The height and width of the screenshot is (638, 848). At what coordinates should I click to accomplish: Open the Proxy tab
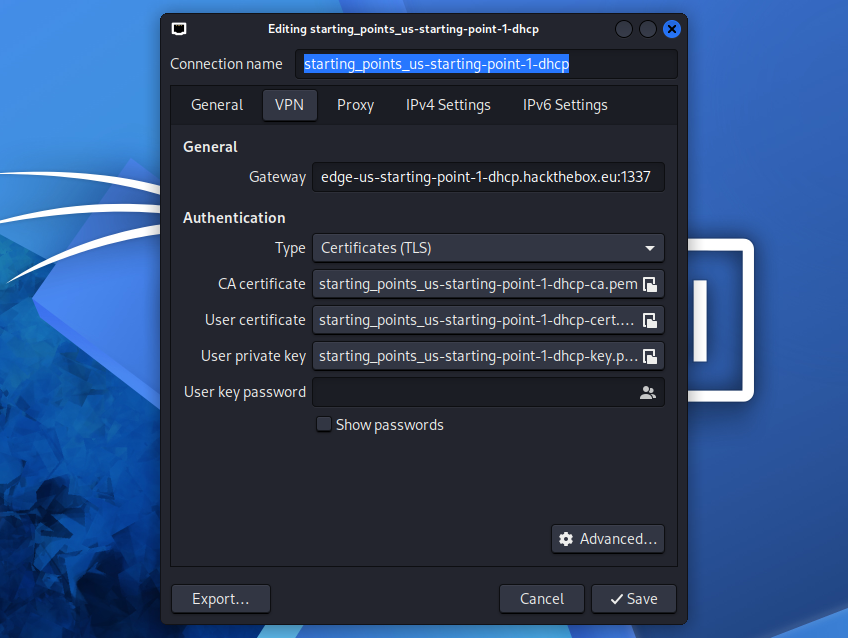355,105
